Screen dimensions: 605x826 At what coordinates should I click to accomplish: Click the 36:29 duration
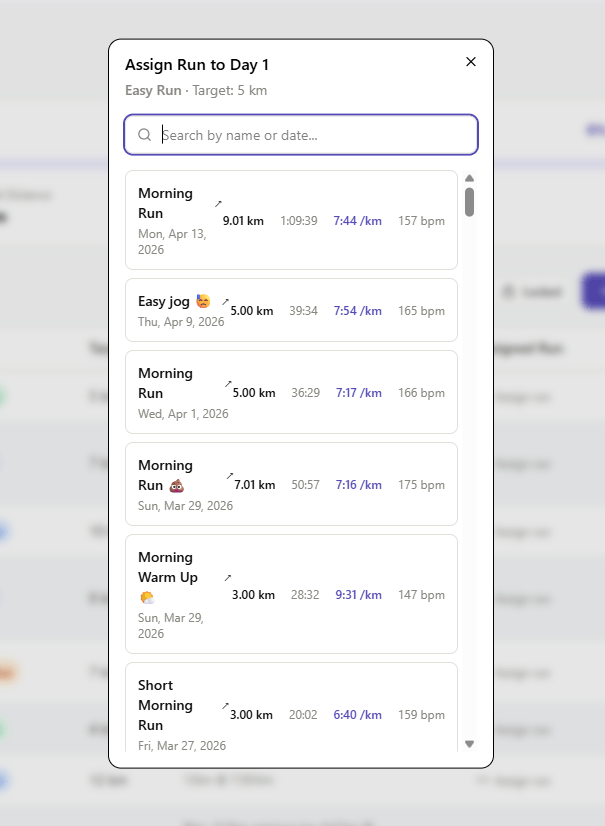(306, 392)
